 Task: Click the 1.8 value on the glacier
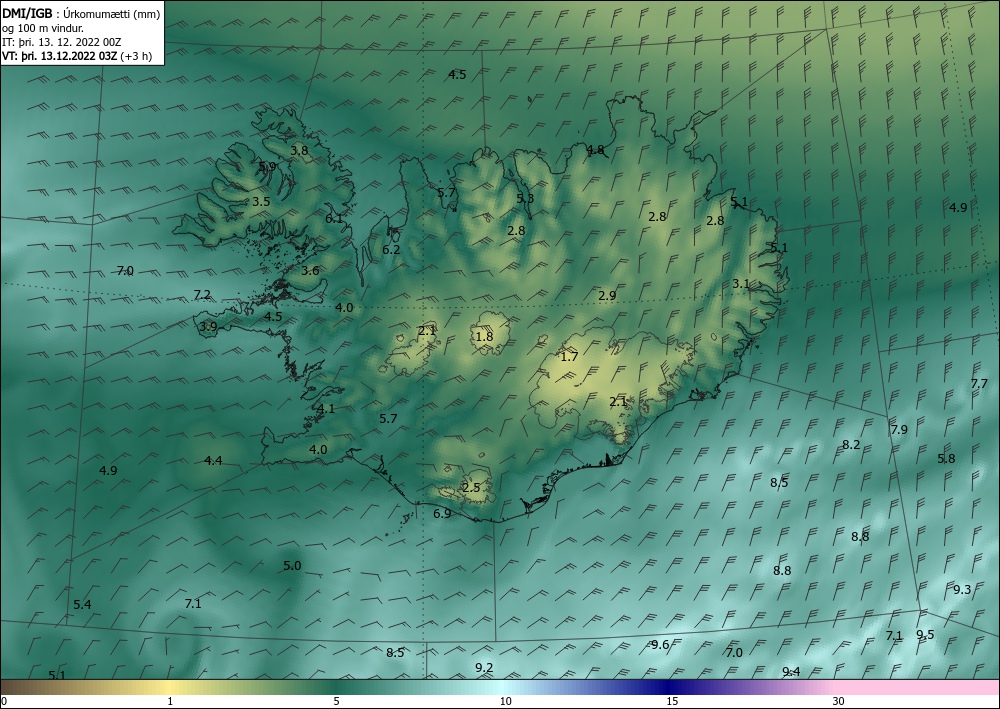(x=484, y=336)
